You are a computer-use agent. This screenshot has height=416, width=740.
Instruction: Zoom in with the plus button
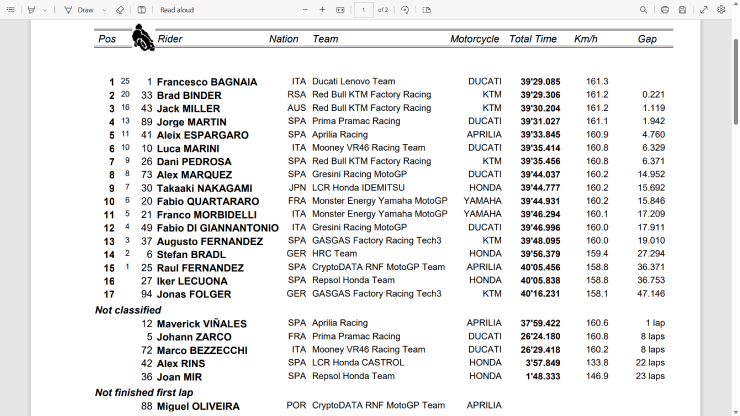(322, 9)
